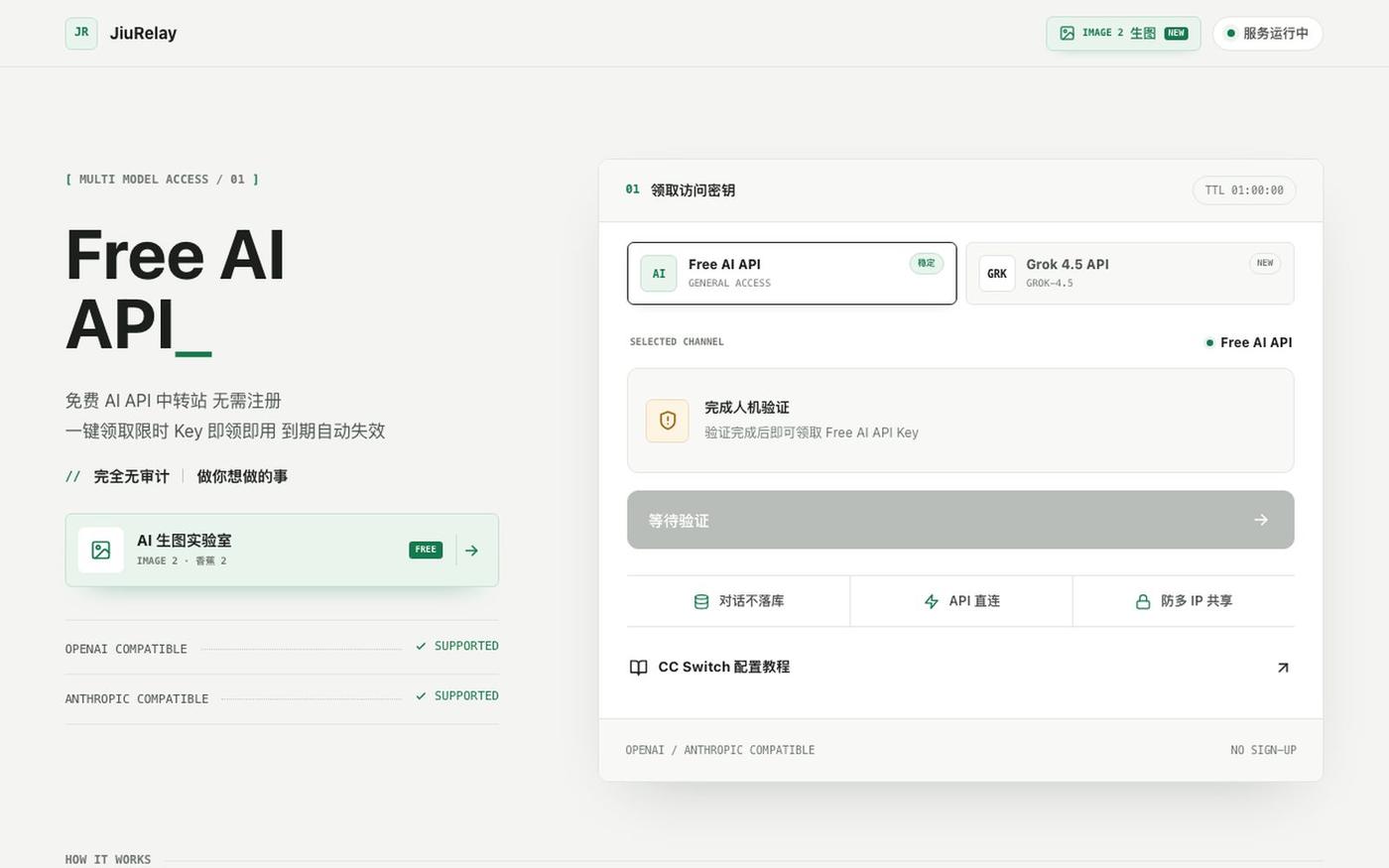The width and height of the screenshot is (1389, 868).
Task: Click the book icon beside CC Switch 配置教程
Action: [639, 668]
